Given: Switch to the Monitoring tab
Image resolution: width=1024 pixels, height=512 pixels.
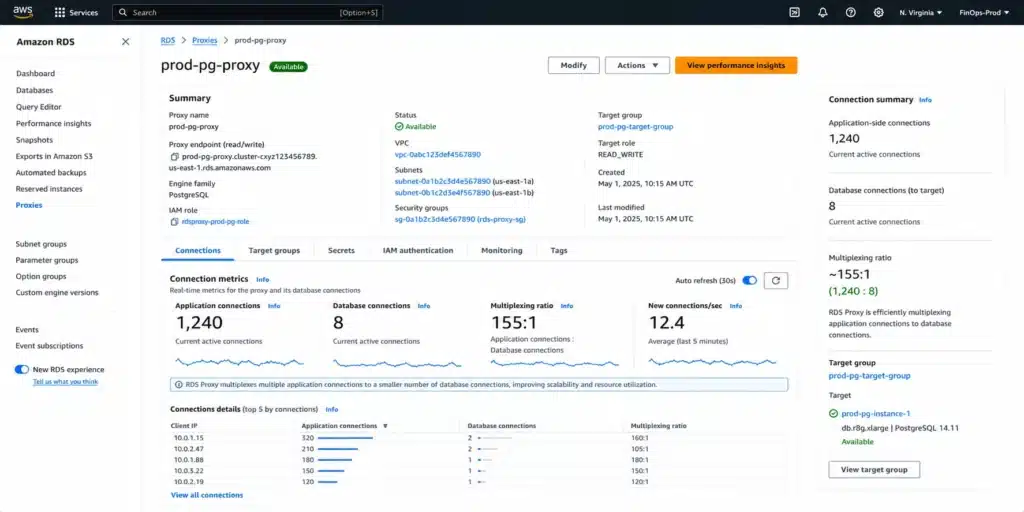Looking at the screenshot, I should click(x=502, y=250).
